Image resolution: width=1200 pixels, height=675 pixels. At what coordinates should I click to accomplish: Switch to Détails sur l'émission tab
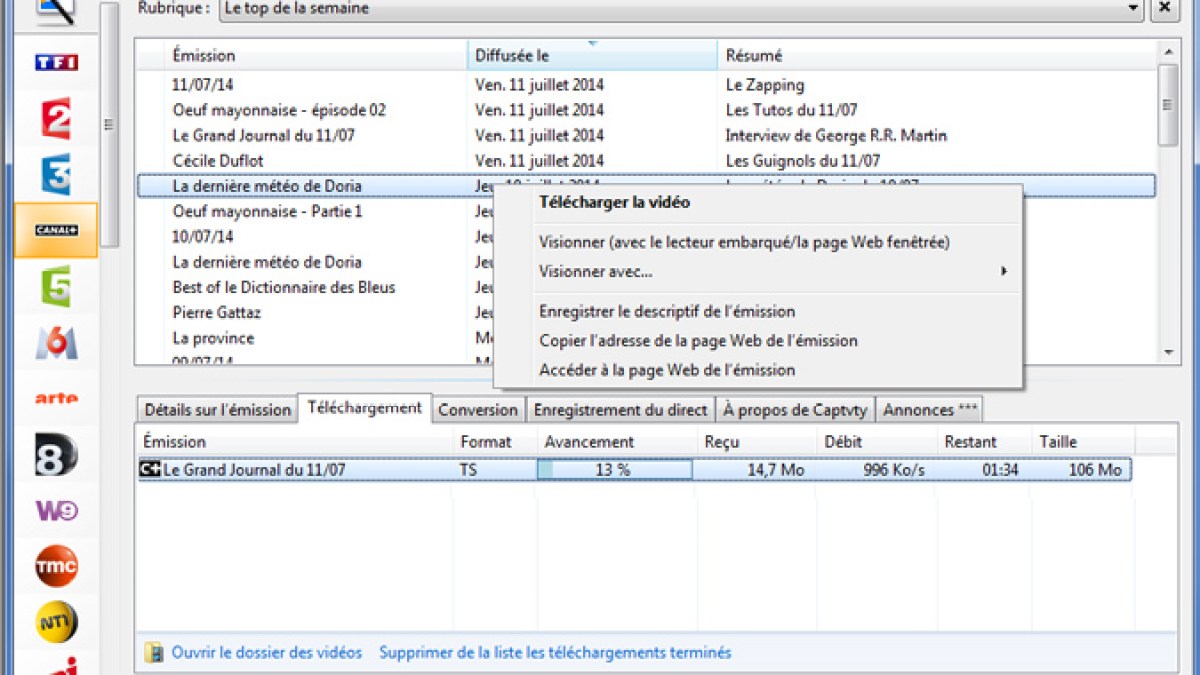[x=217, y=410]
